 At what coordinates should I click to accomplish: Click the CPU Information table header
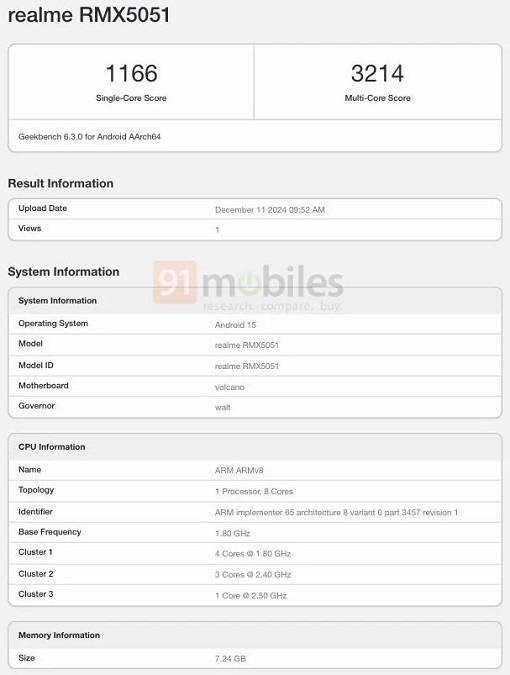point(255,447)
